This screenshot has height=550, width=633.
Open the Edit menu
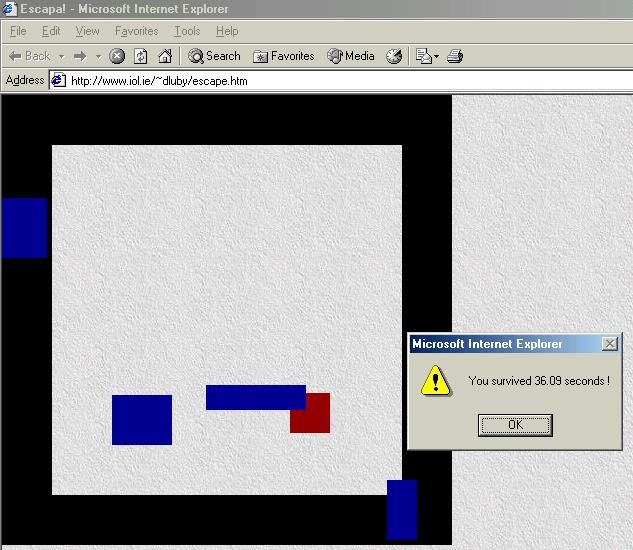pyautogui.click(x=51, y=31)
